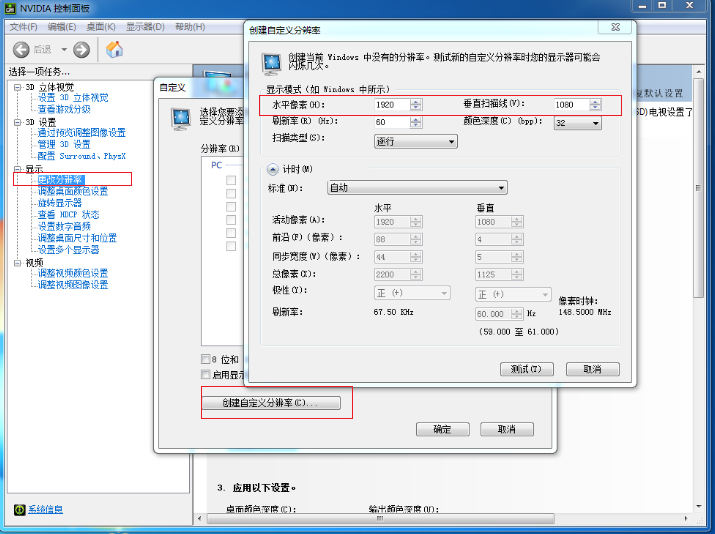
Task: Select 更改分辨率 in the tree
Action: [60, 180]
